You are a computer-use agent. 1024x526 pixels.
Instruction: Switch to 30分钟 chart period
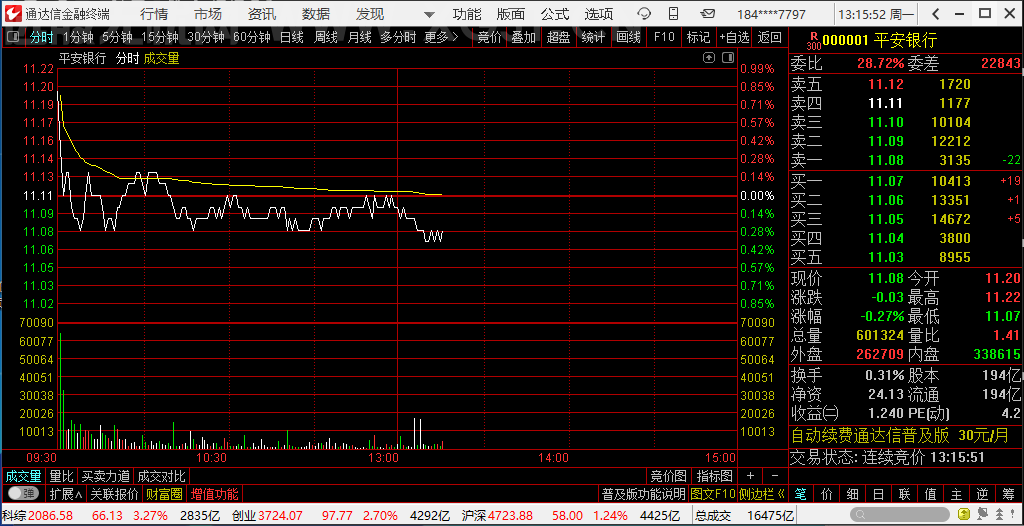[206, 37]
